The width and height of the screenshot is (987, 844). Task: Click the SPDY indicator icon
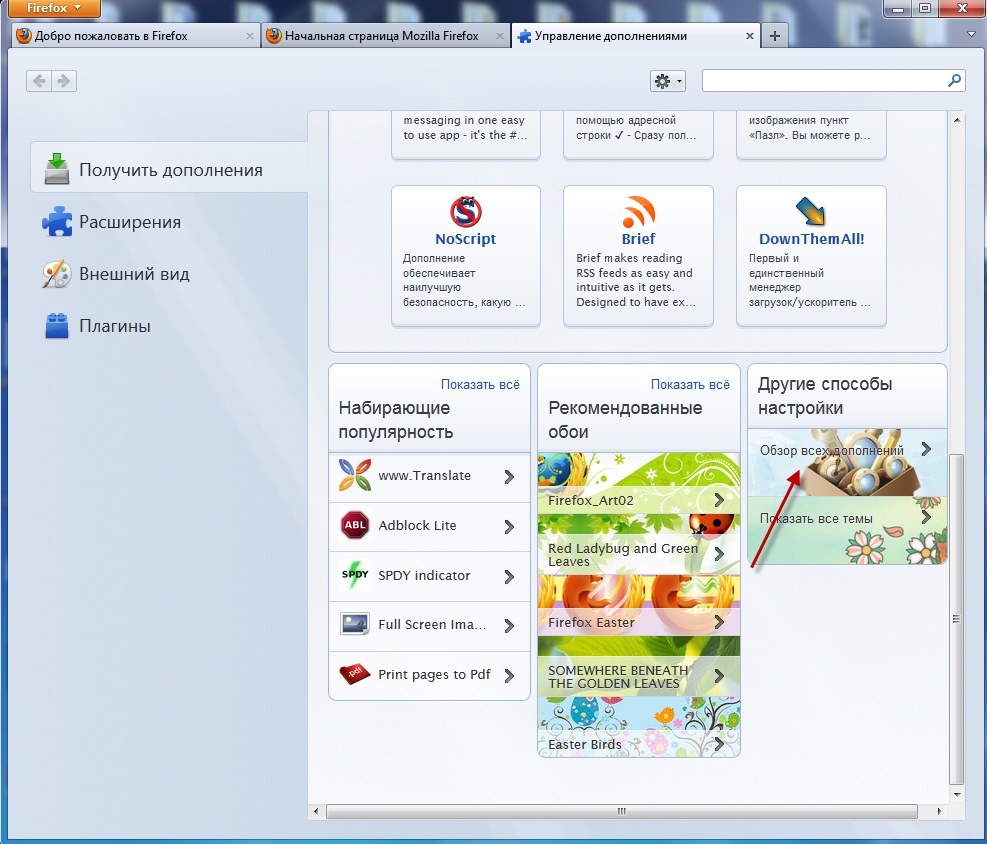pyautogui.click(x=354, y=575)
